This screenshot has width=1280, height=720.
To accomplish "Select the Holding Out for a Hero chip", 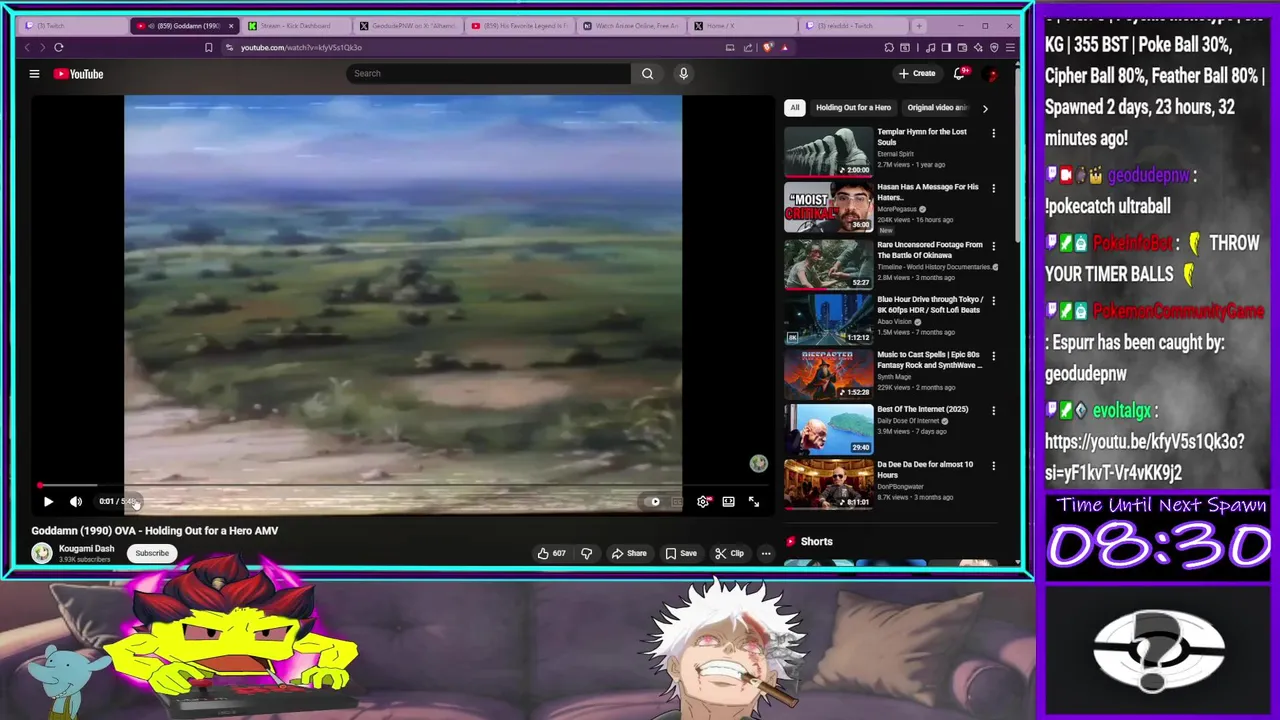I will (853, 108).
